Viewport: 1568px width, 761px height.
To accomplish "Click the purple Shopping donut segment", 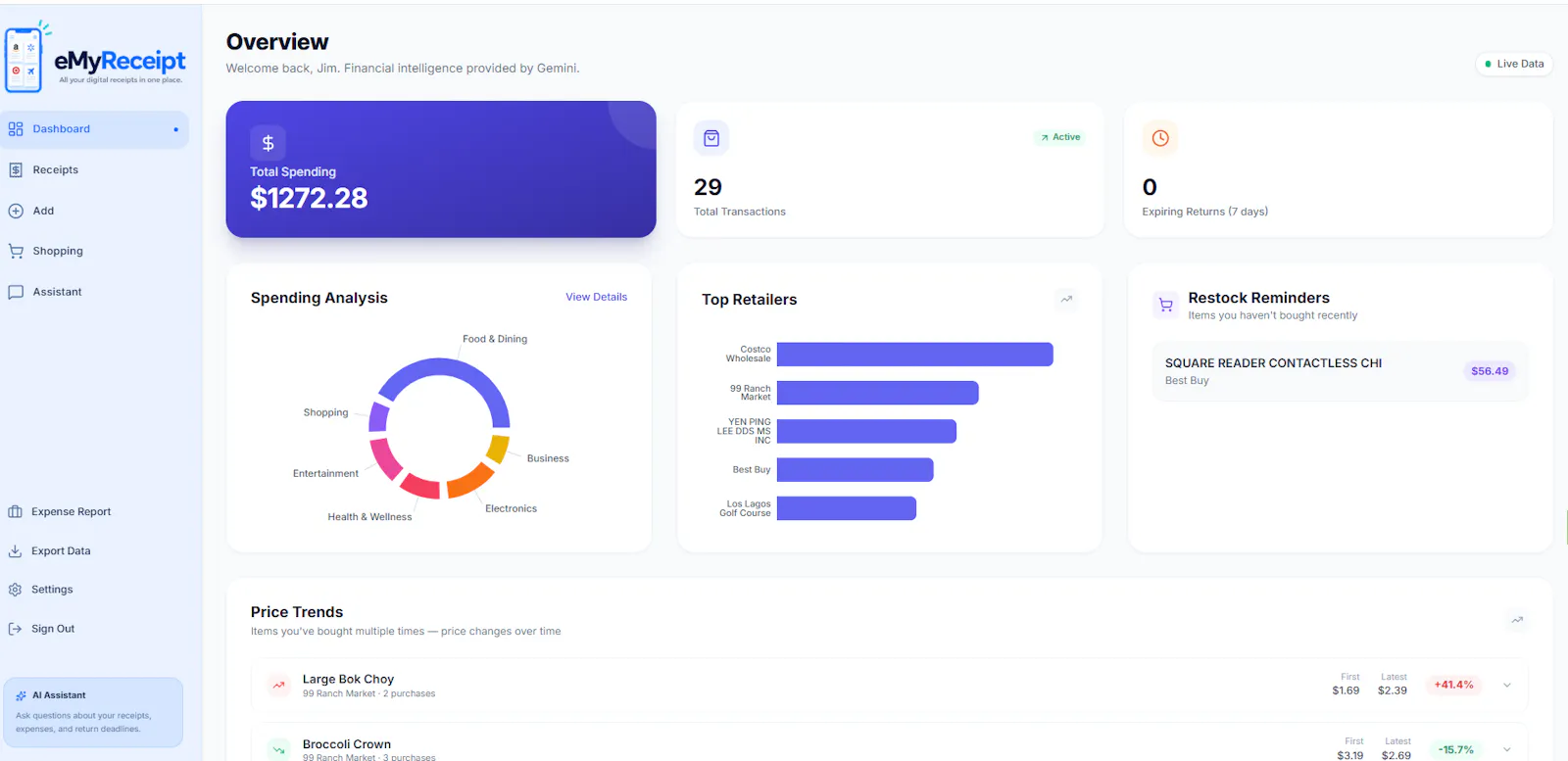I will 378,417.
